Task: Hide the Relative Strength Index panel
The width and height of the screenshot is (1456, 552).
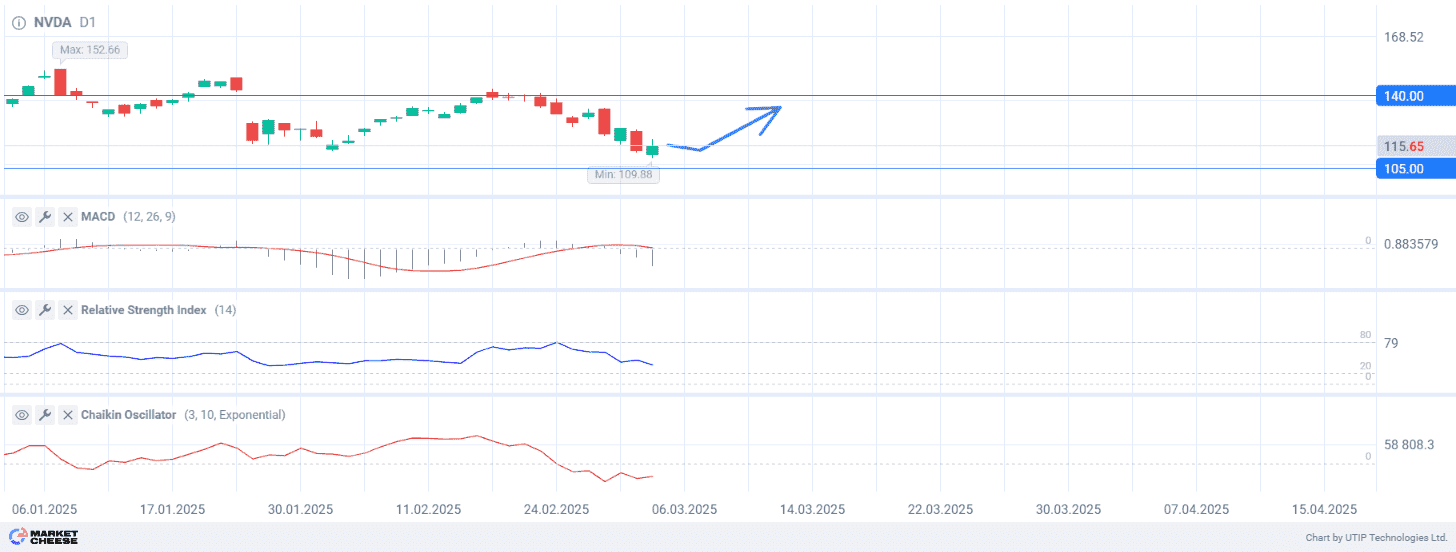Action: (x=21, y=310)
